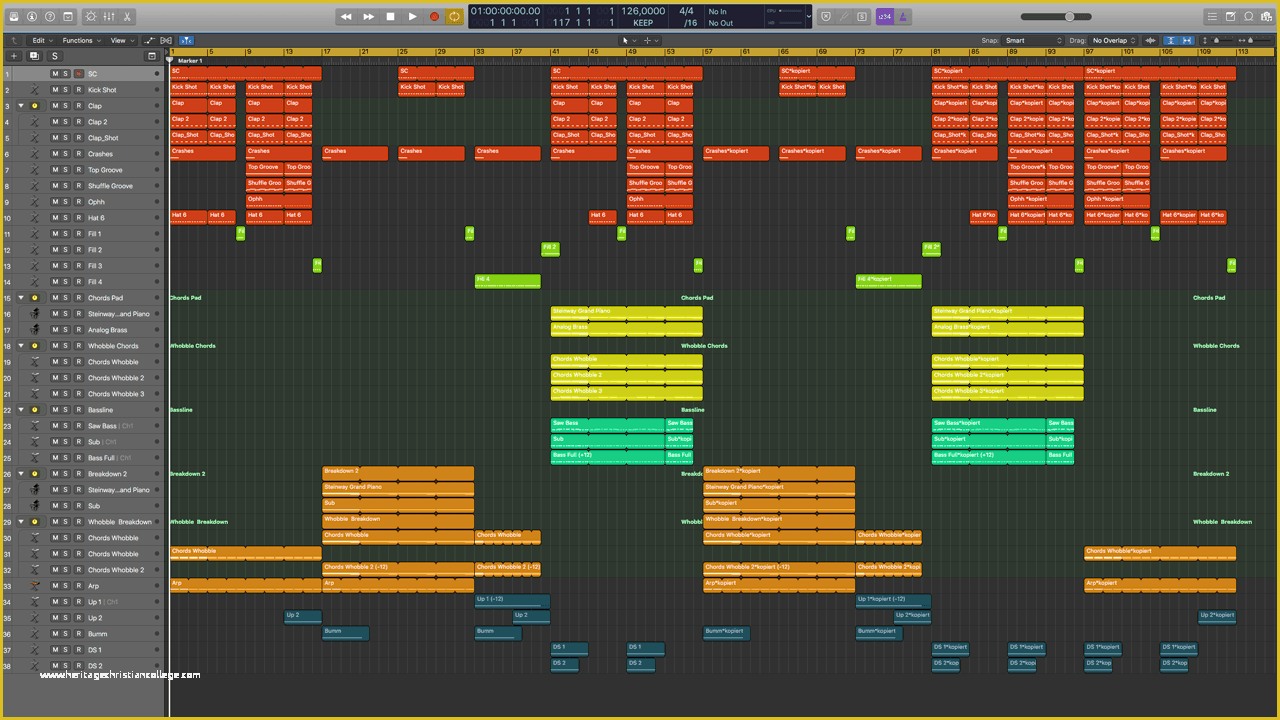Open the Loop Browser icon

(x=1249, y=17)
